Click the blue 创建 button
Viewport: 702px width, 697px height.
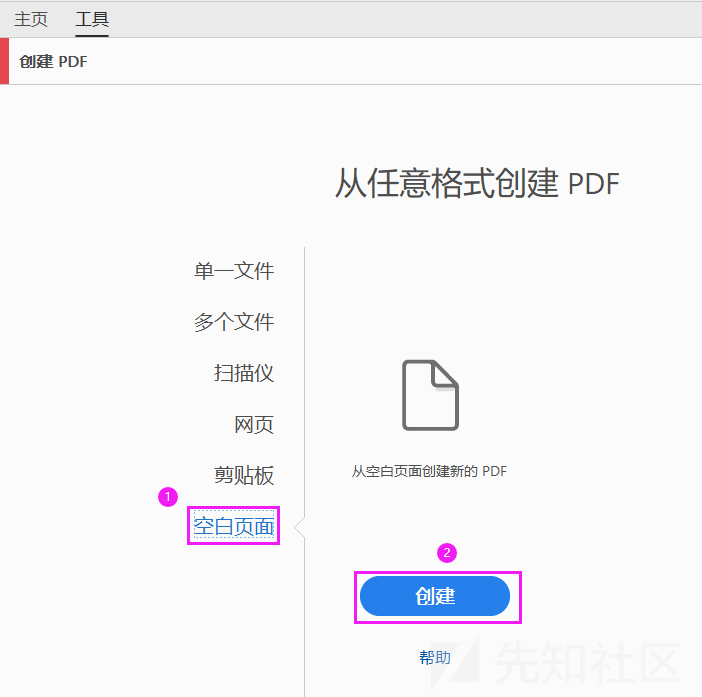click(435, 596)
